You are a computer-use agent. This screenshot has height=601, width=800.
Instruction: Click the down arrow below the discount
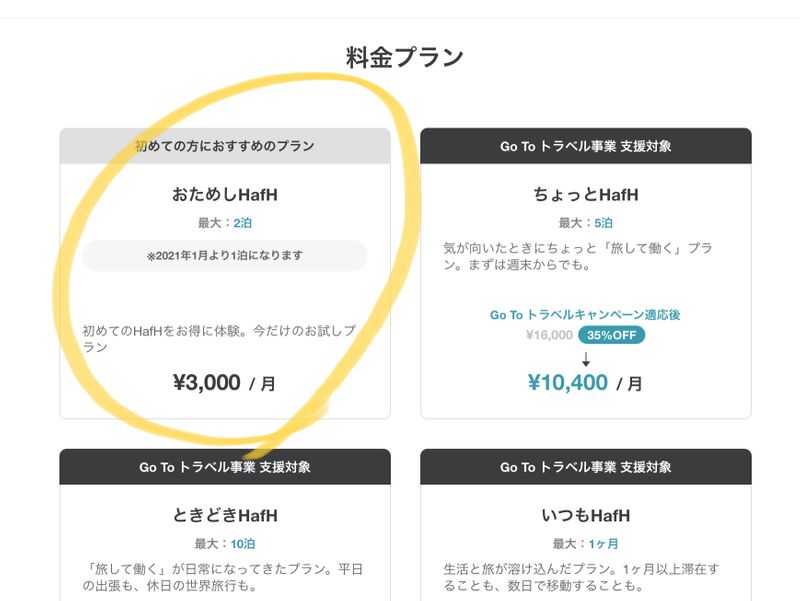tap(586, 358)
